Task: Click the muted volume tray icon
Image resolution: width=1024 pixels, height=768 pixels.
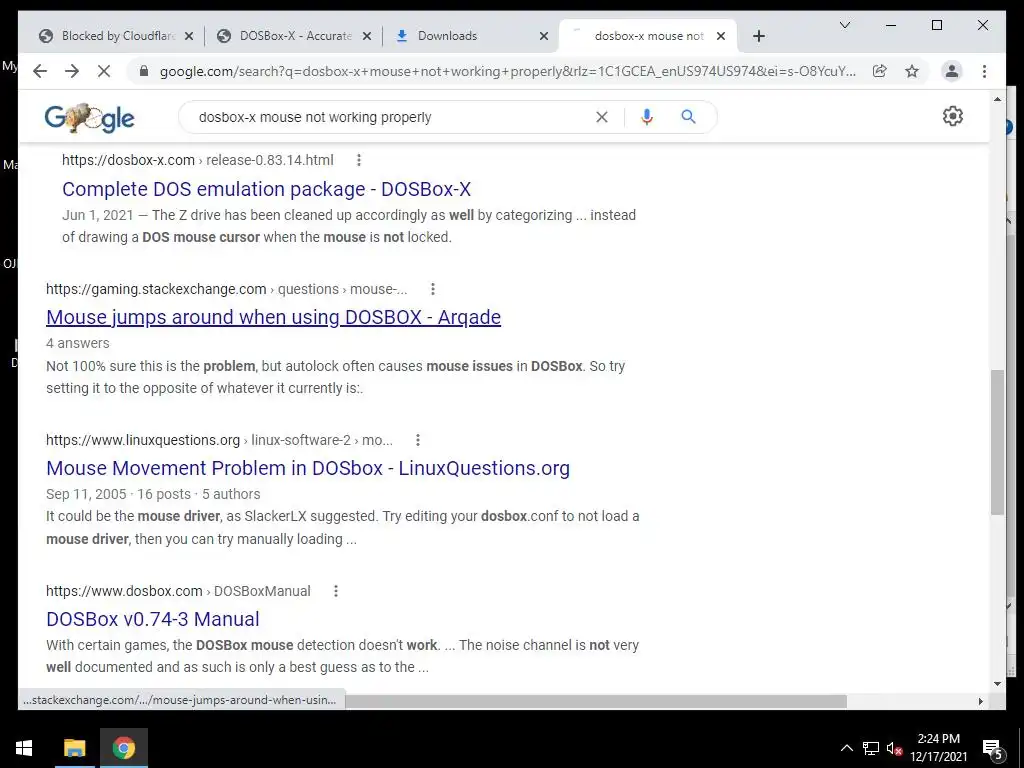Action: [894, 748]
